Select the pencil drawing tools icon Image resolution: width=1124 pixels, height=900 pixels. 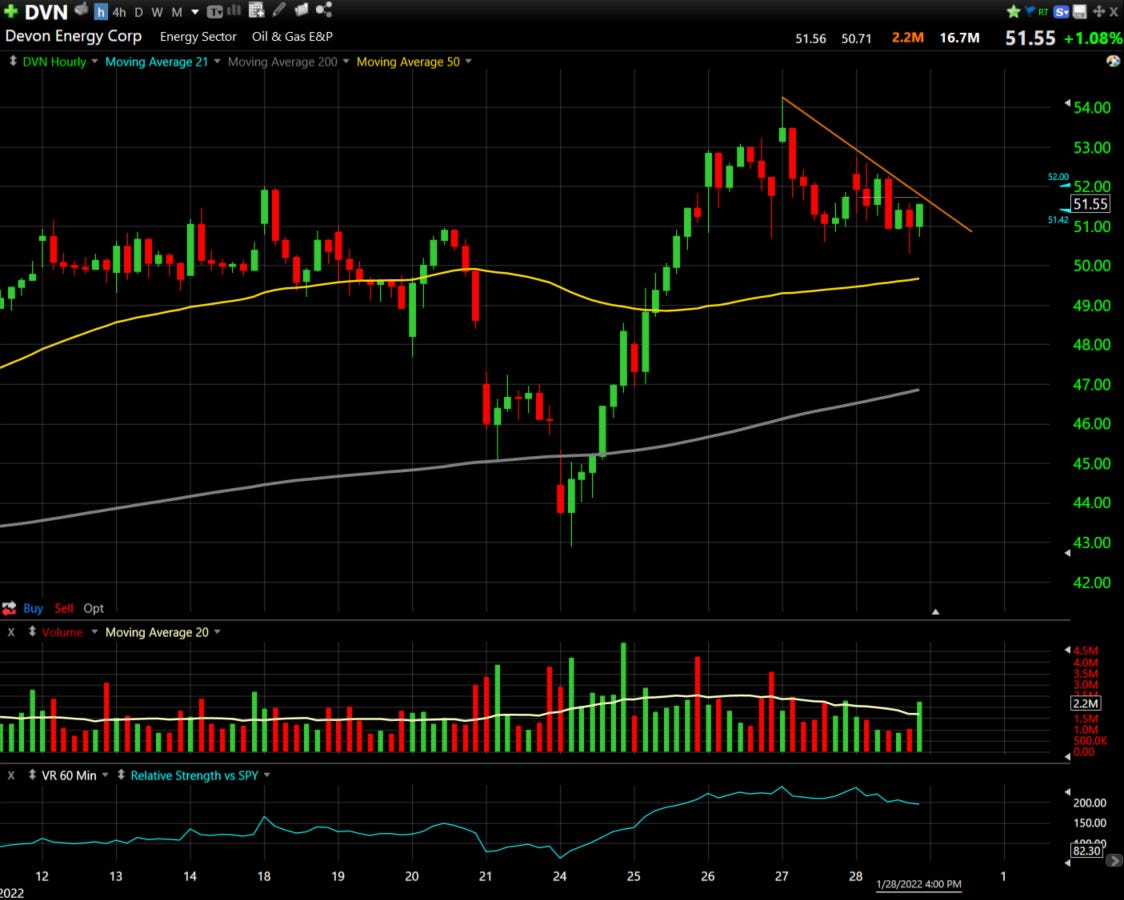coord(279,9)
